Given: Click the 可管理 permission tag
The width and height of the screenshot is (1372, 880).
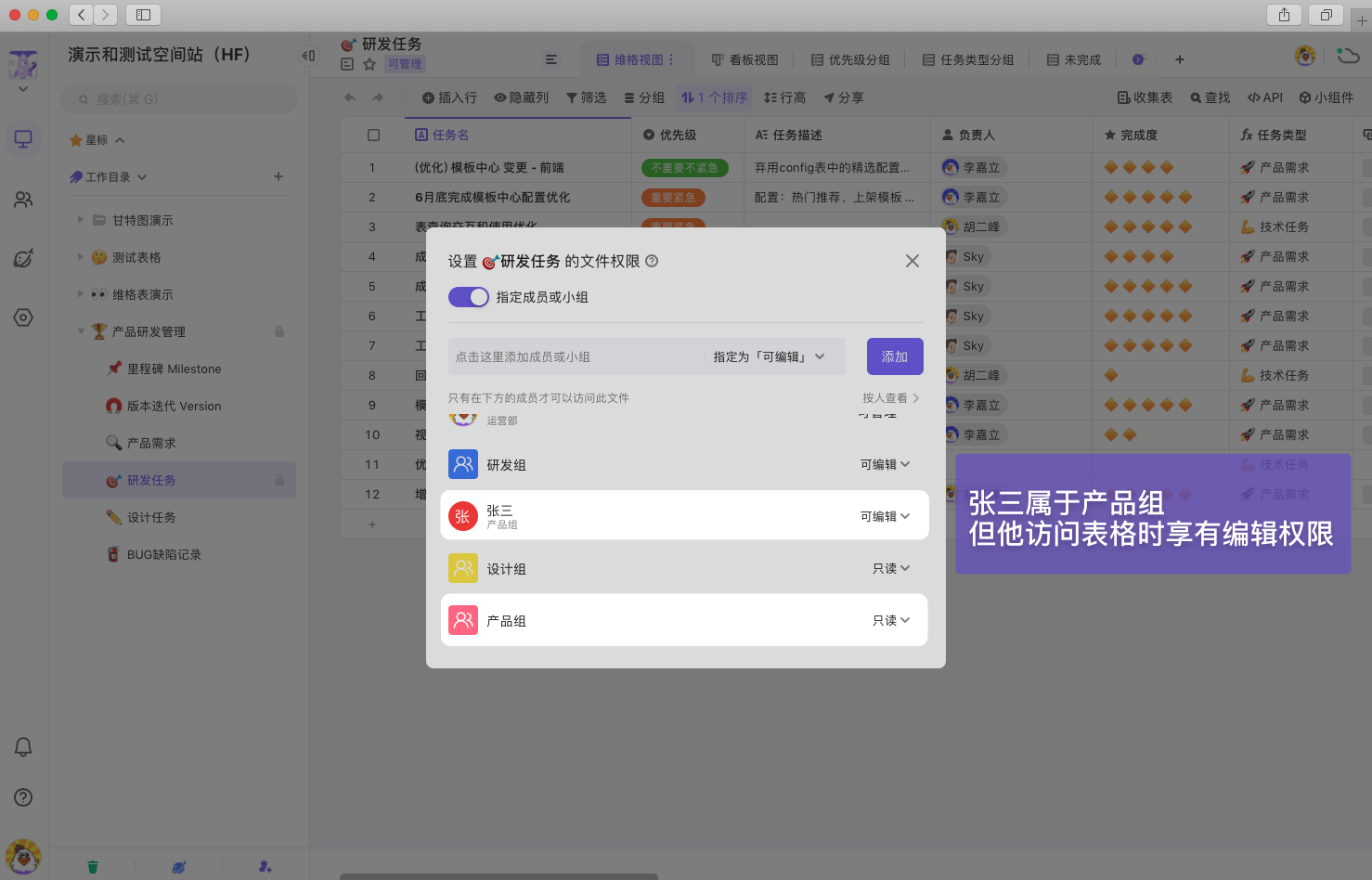Looking at the screenshot, I should pyautogui.click(x=405, y=64).
